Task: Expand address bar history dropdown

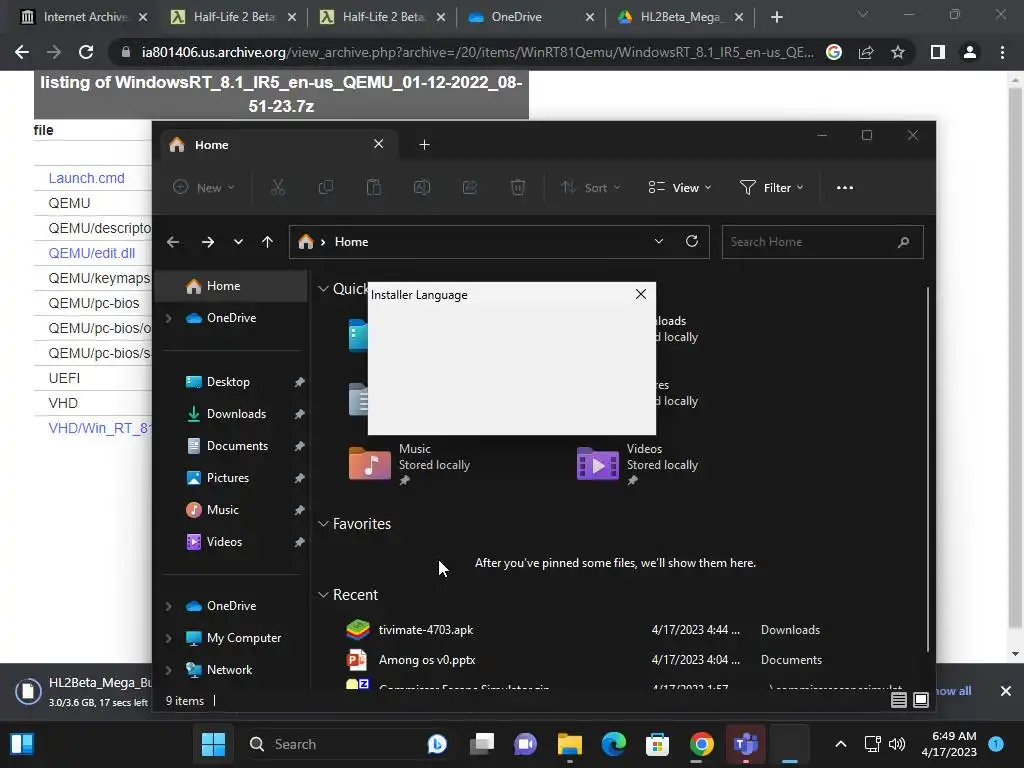Action: point(659,242)
